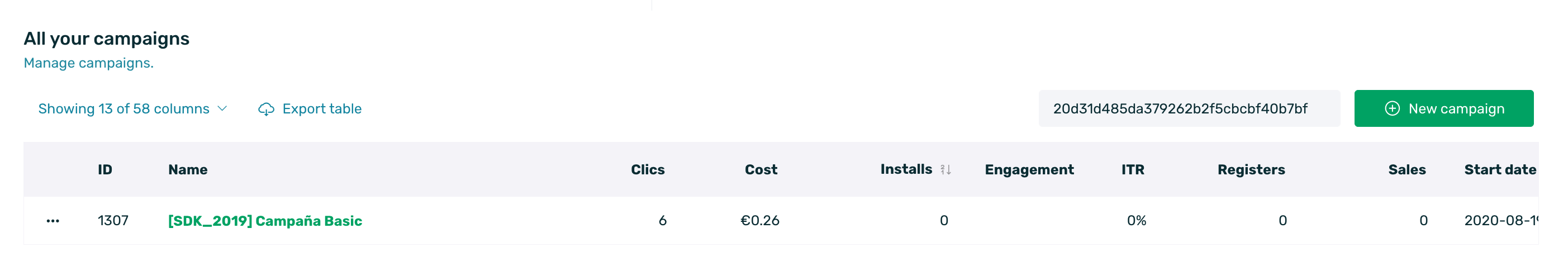Viewport: 1568px width, 266px height.
Task: Click the cloud download export icon
Action: tap(266, 109)
